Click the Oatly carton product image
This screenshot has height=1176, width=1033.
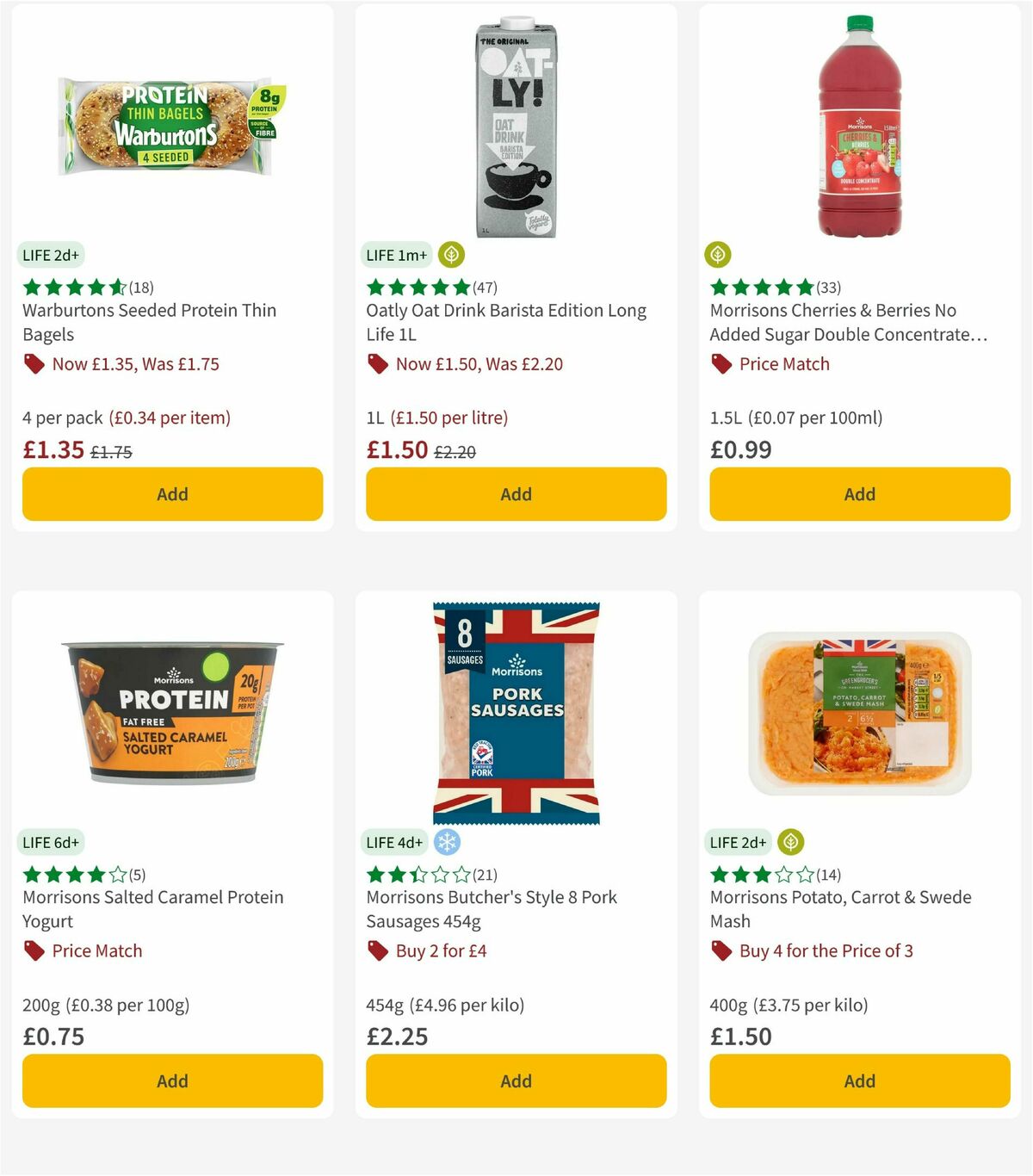(x=515, y=129)
